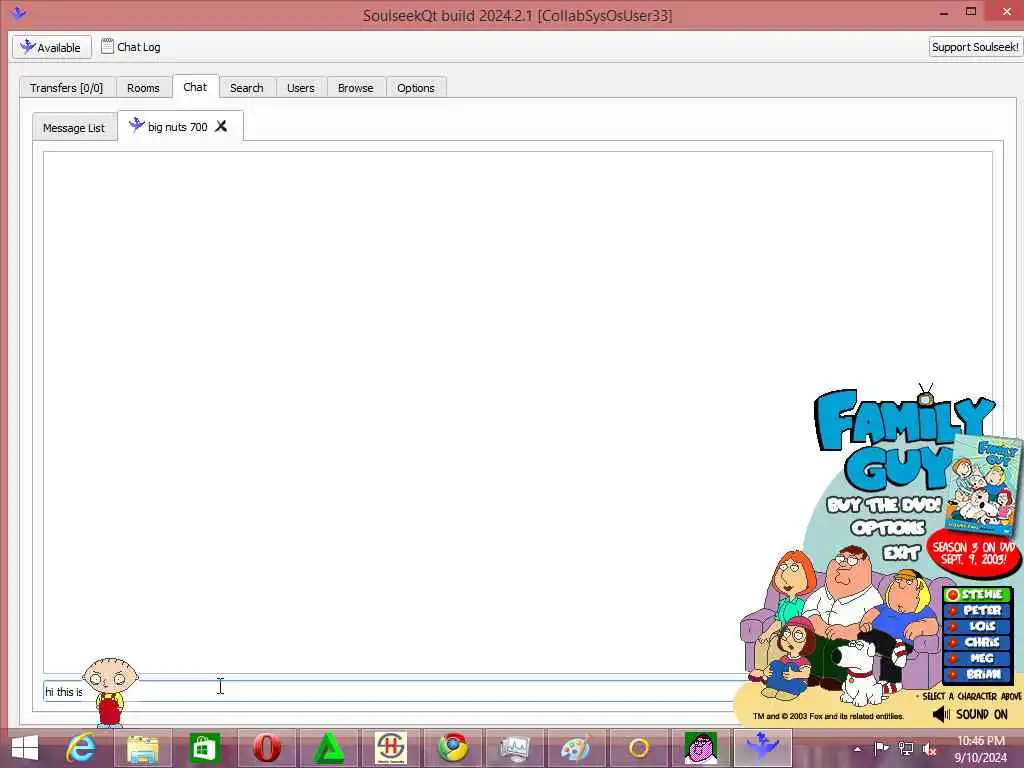This screenshot has height=768, width=1024.
Task: Click the orange ring taskbar icon
Action: [x=639, y=748]
